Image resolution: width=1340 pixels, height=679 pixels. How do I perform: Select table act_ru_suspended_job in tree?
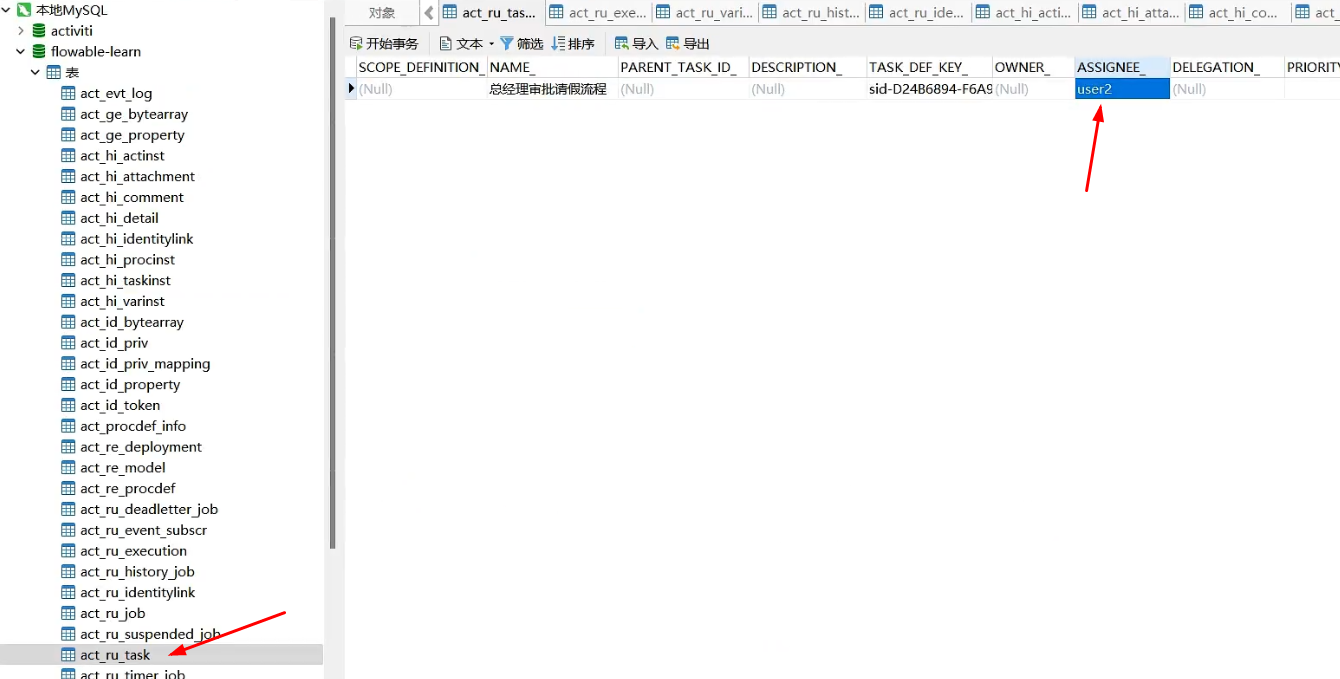[x=150, y=634]
